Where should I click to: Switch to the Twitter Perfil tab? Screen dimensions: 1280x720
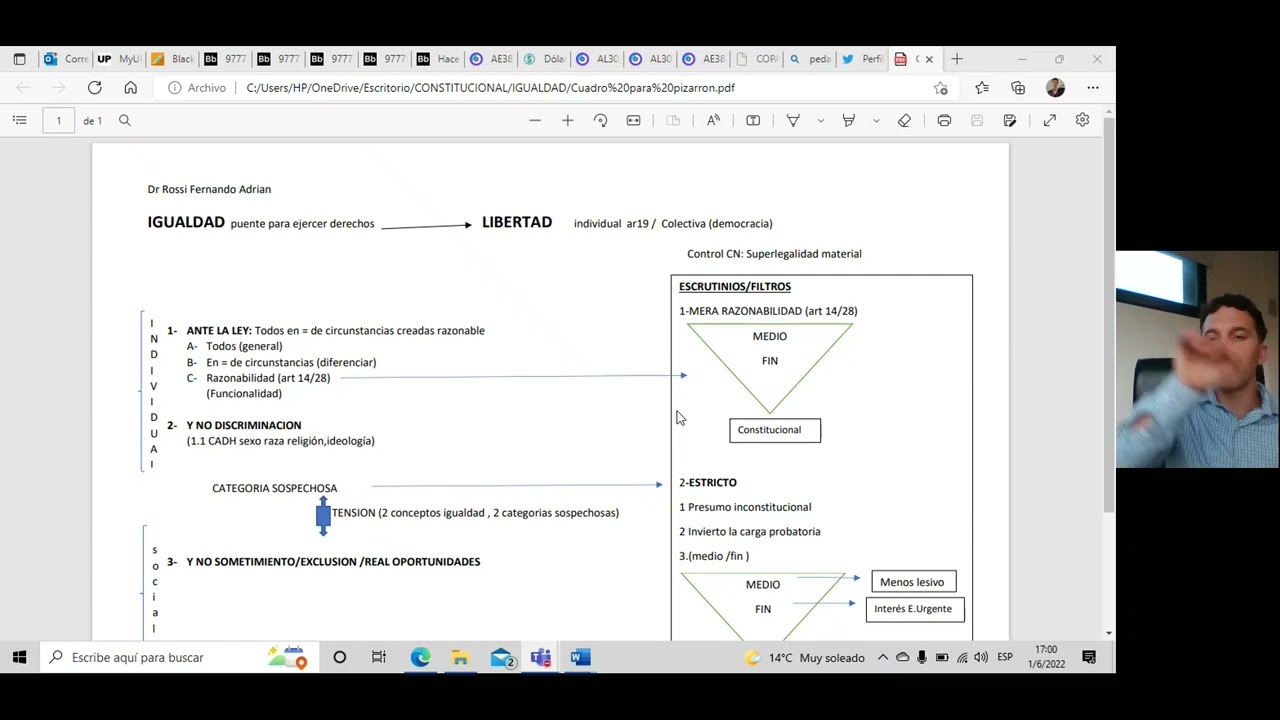coord(864,59)
